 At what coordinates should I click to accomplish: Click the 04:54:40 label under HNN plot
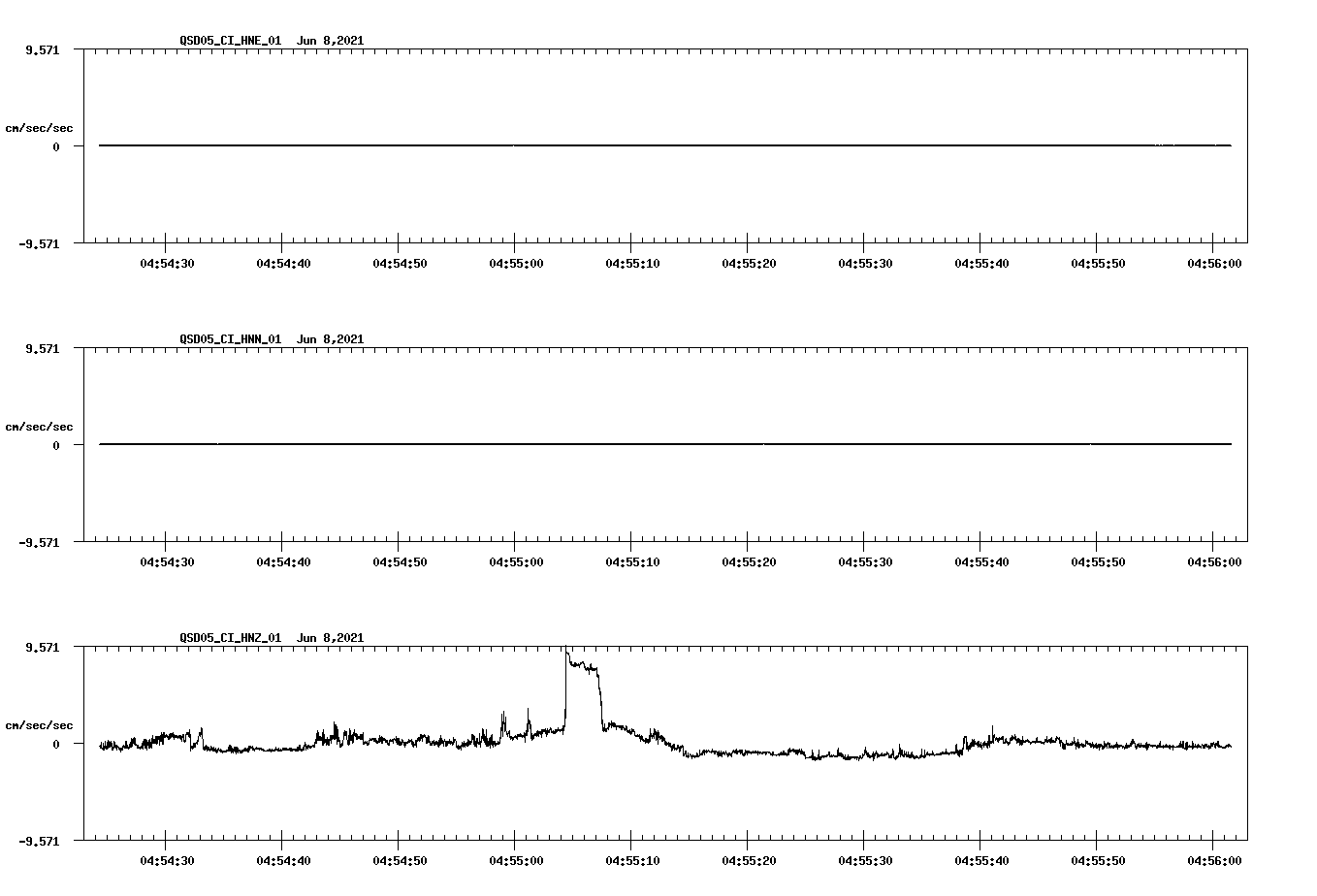click(283, 562)
